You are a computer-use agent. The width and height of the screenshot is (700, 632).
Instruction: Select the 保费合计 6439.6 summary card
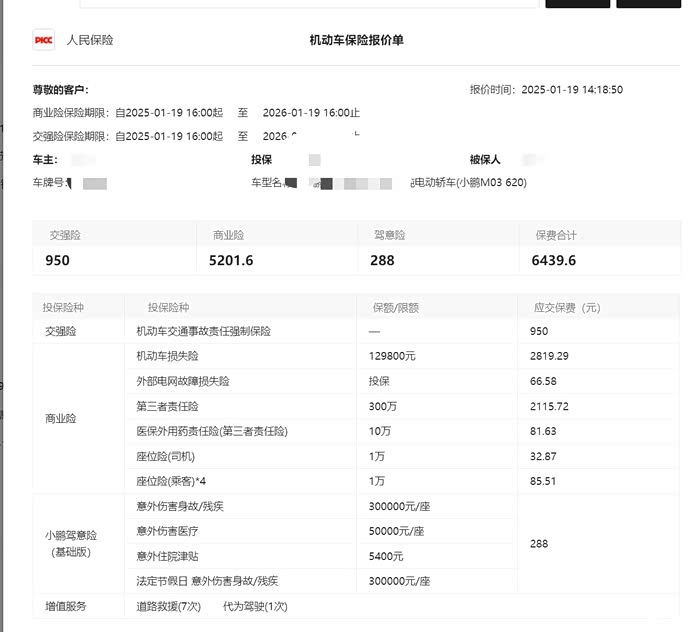[599, 248]
